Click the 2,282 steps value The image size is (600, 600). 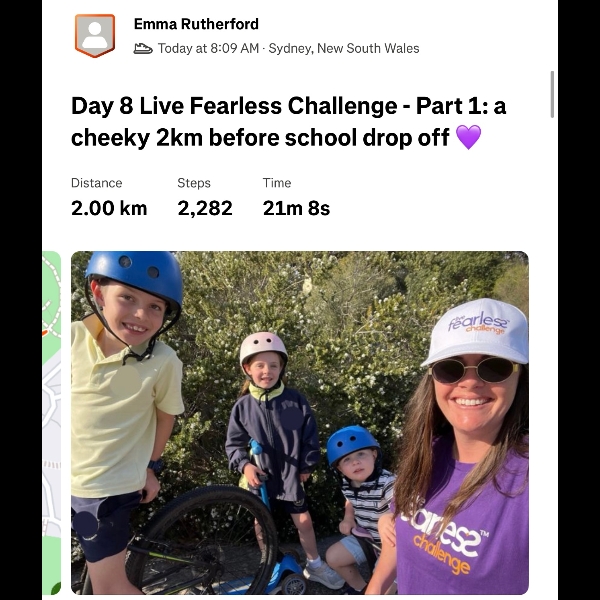coord(205,209)
